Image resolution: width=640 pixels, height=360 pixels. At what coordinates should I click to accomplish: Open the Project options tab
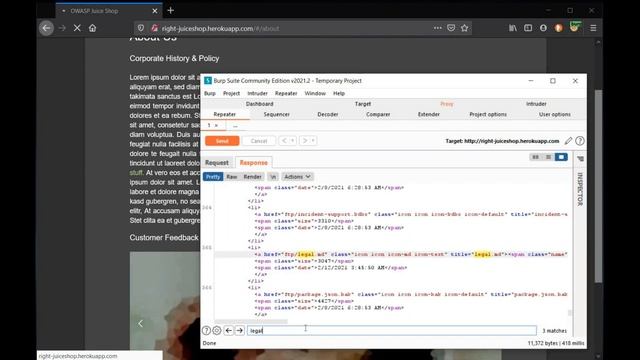tap(488, 115)
